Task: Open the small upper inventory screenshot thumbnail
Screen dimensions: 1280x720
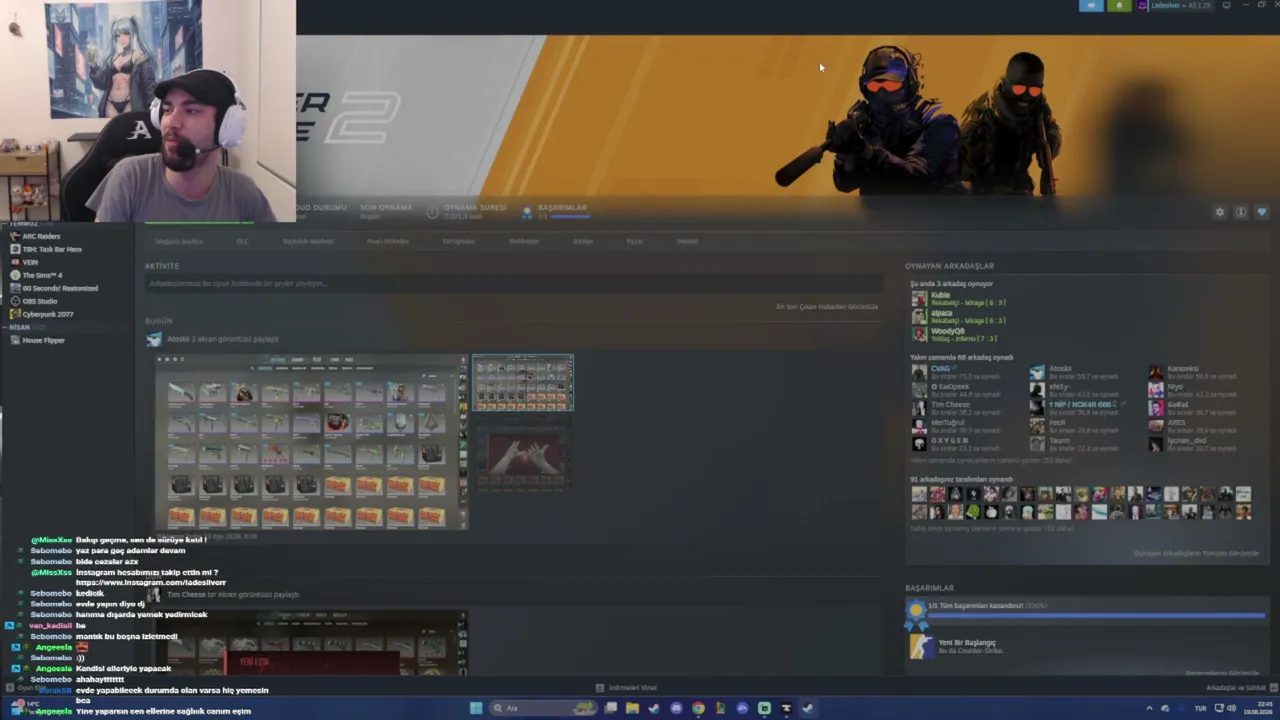Action: tap(523, 382)
